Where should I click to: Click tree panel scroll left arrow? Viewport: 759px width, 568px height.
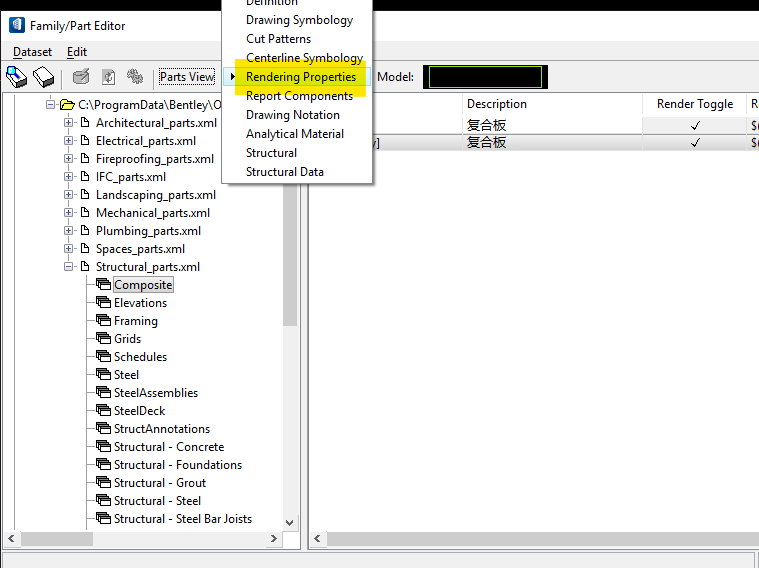click(11, 538)
